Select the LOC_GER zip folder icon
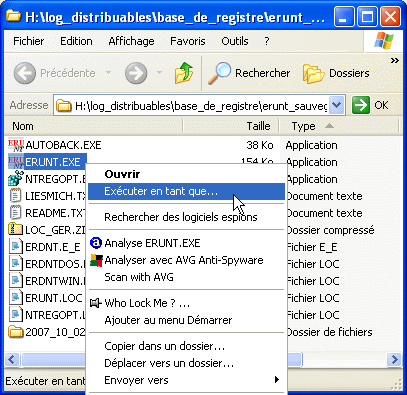Viewport: 407px width, 395px height. tap(15, 230)
